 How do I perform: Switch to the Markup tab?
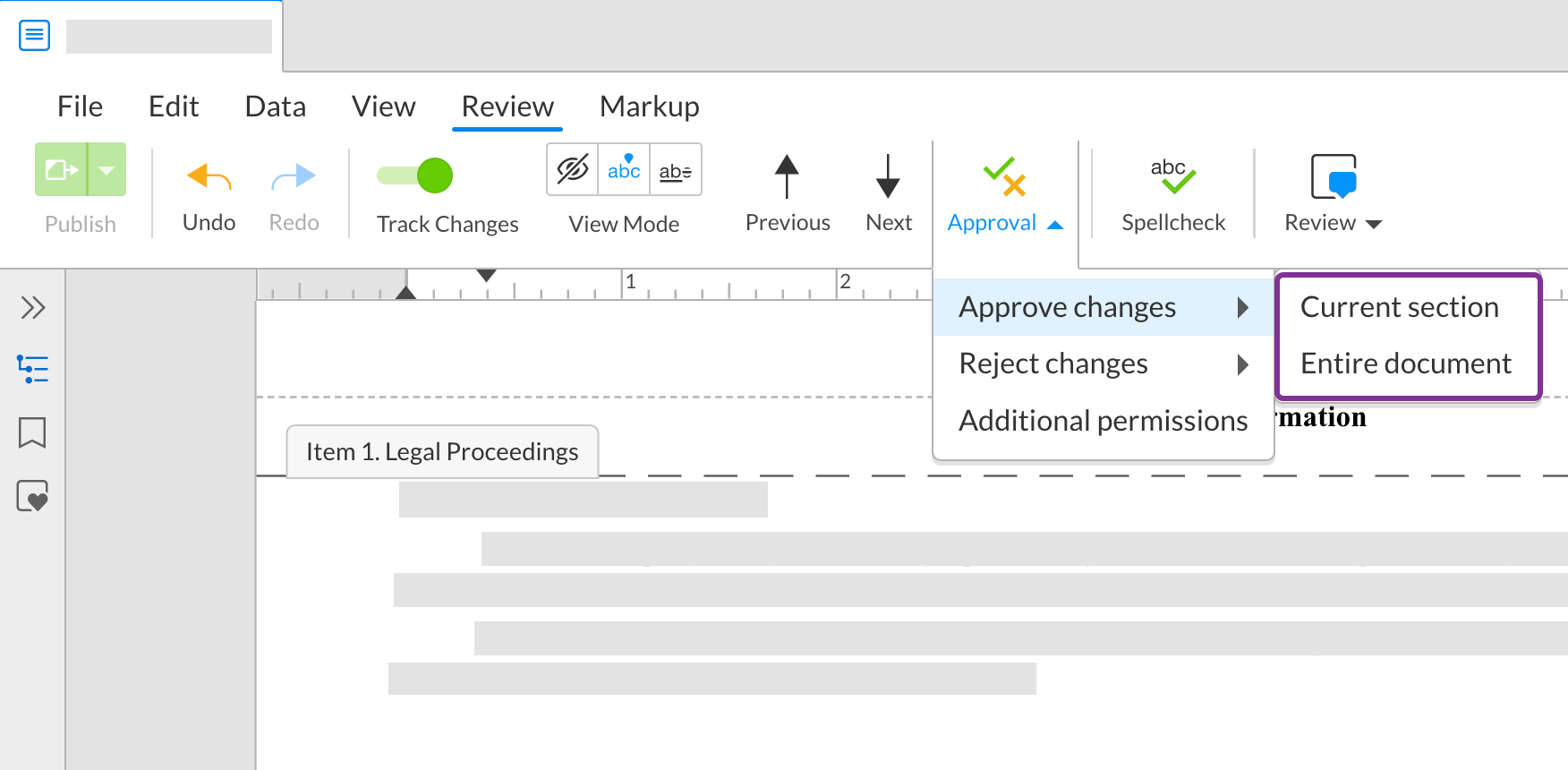tap(649, 107)
